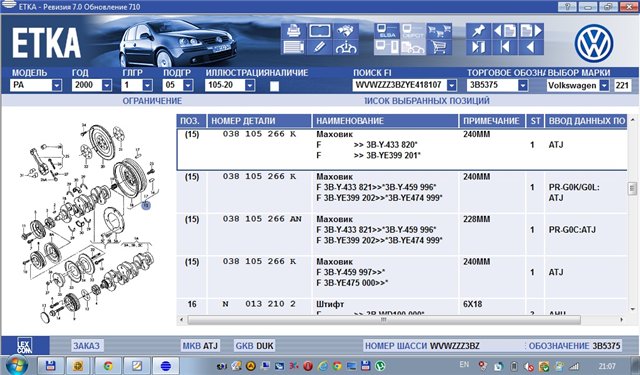Go to next page with arrow-page icon

click(531, 31)
